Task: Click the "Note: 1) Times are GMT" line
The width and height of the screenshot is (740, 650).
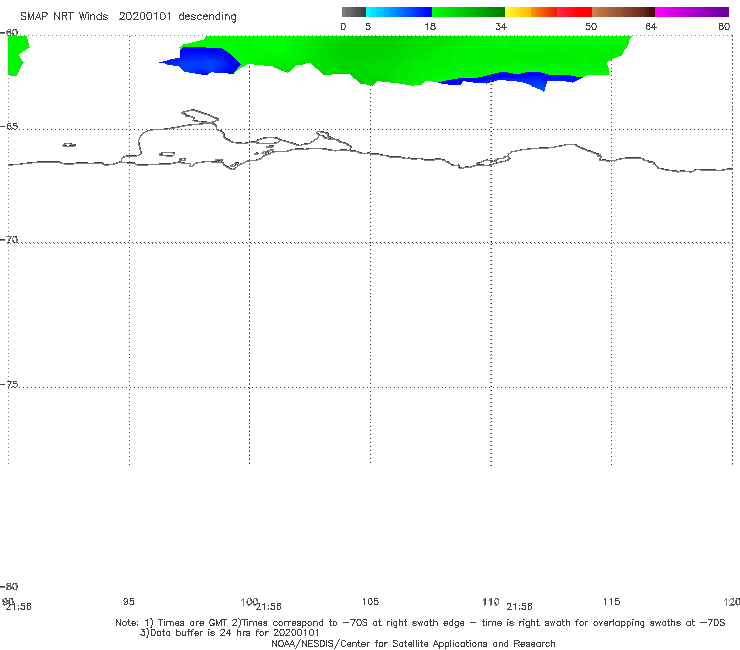Action: point(420,623)
